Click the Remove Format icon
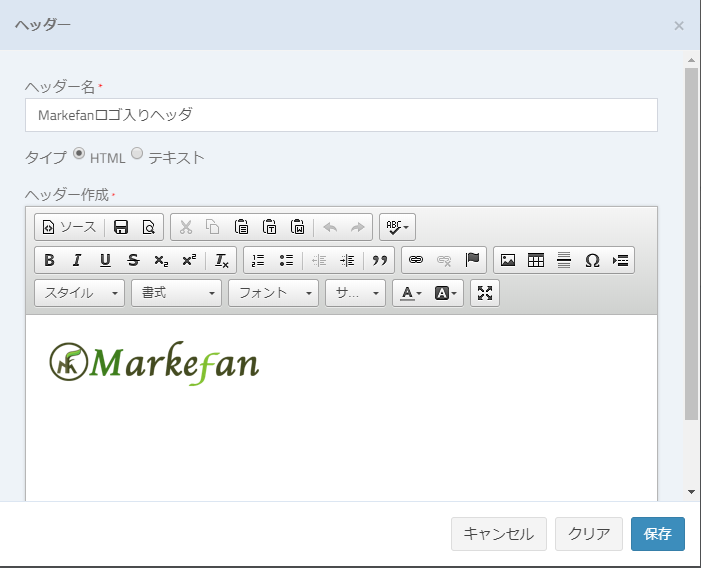Viewport: 701px width, 568px height. 222,260
